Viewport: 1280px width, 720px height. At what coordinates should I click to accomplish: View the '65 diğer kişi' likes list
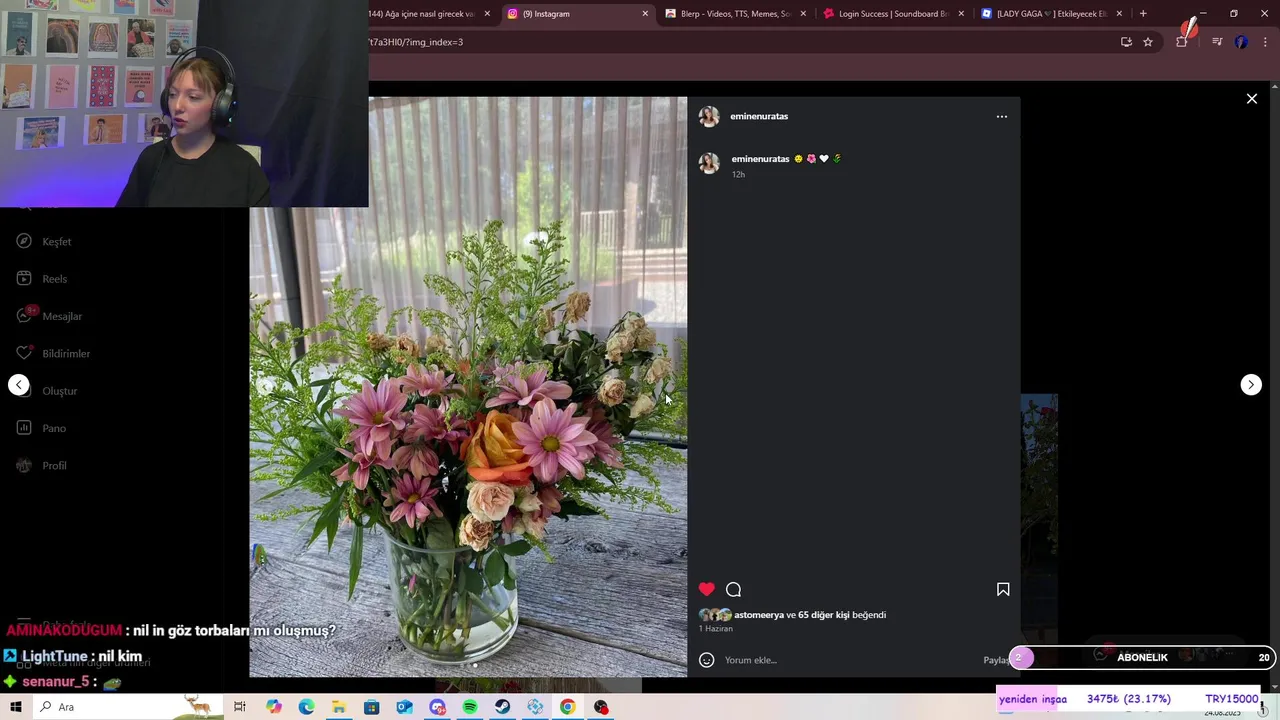point(823,615)
